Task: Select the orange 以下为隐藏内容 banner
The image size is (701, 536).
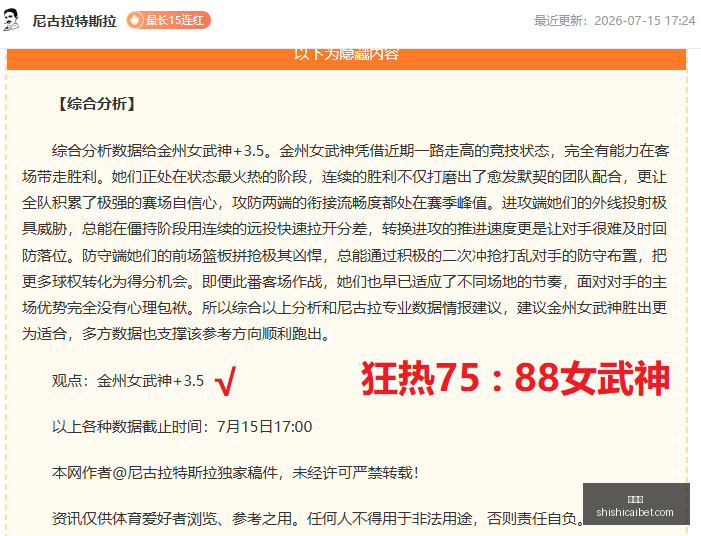Action: pyautogui.click(x=346, y=59)
